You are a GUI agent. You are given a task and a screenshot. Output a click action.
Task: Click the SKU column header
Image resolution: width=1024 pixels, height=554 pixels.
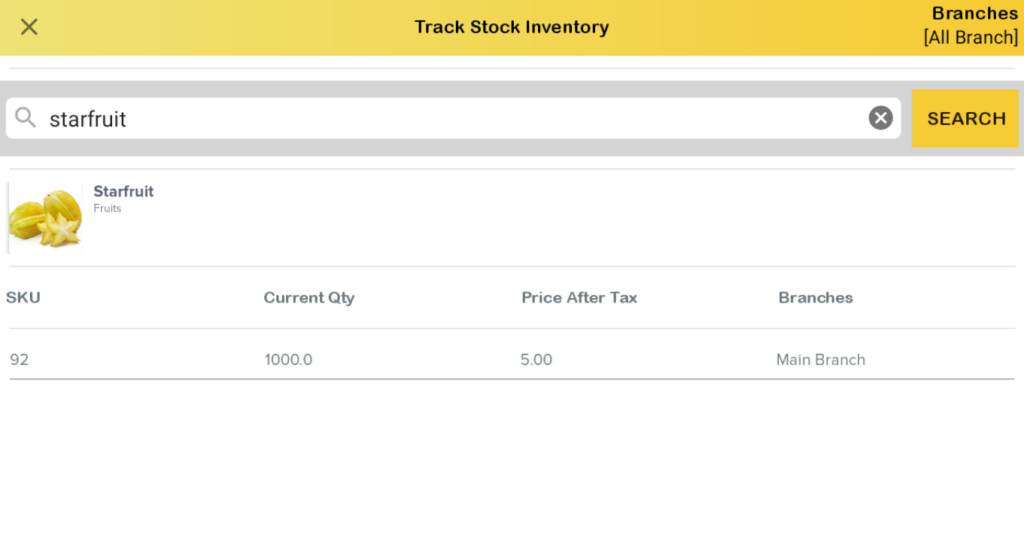pyautogui.click(x=23, y=297)
